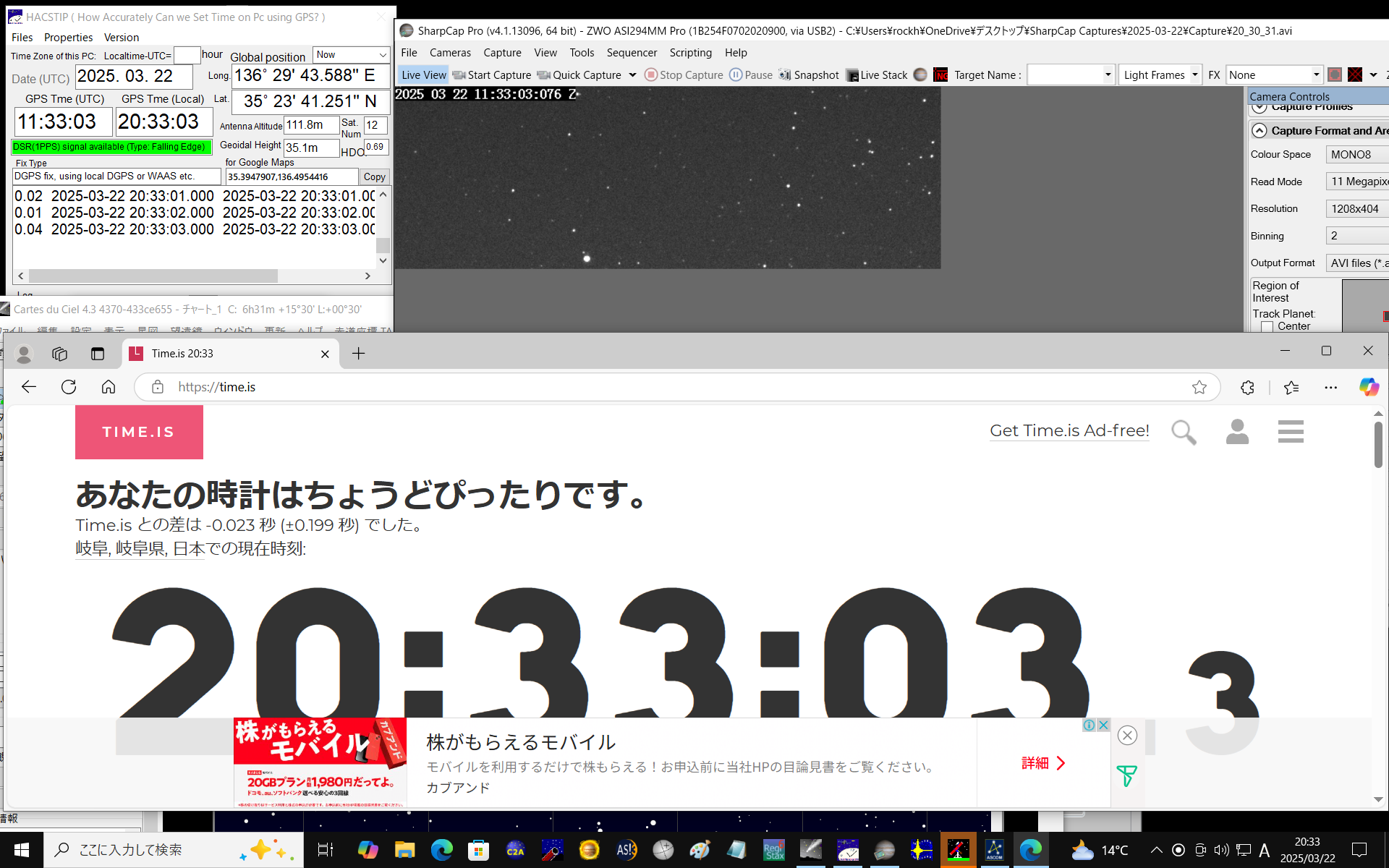Click the browser refresh icon
This screenshot has height=868, width=1389.
(x=69, y=388)
